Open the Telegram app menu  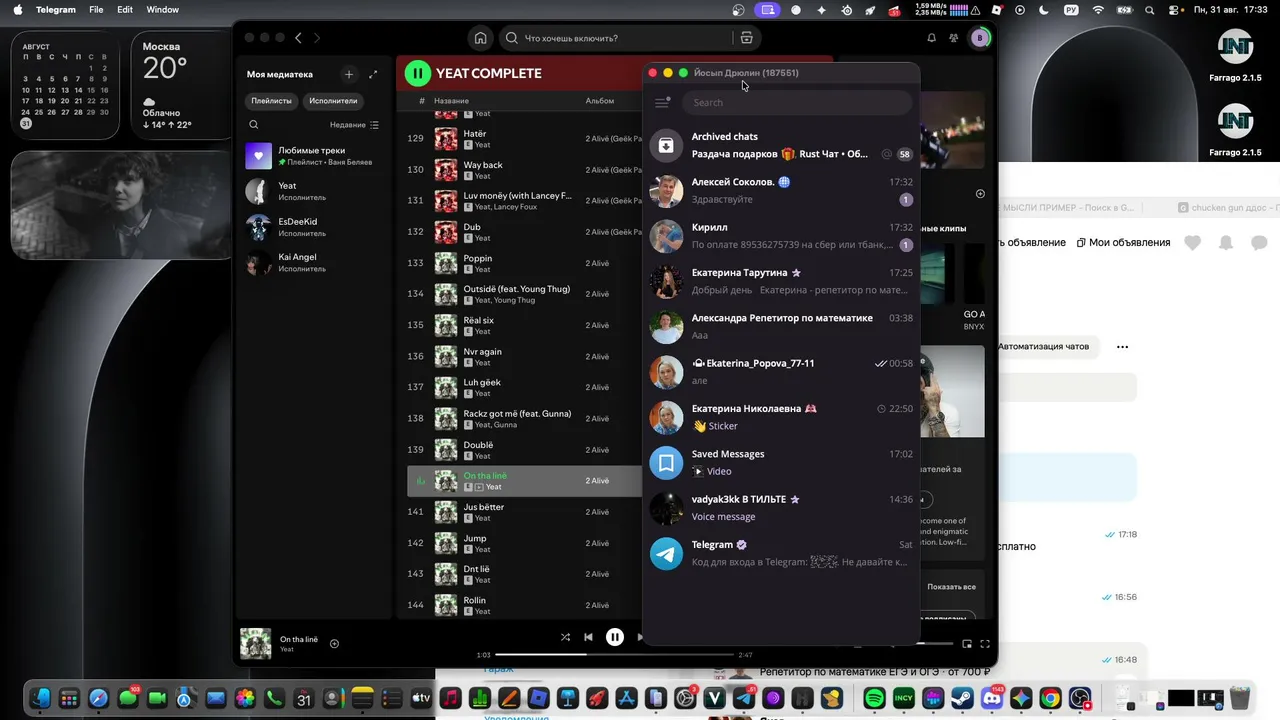(x=55, y=10)
